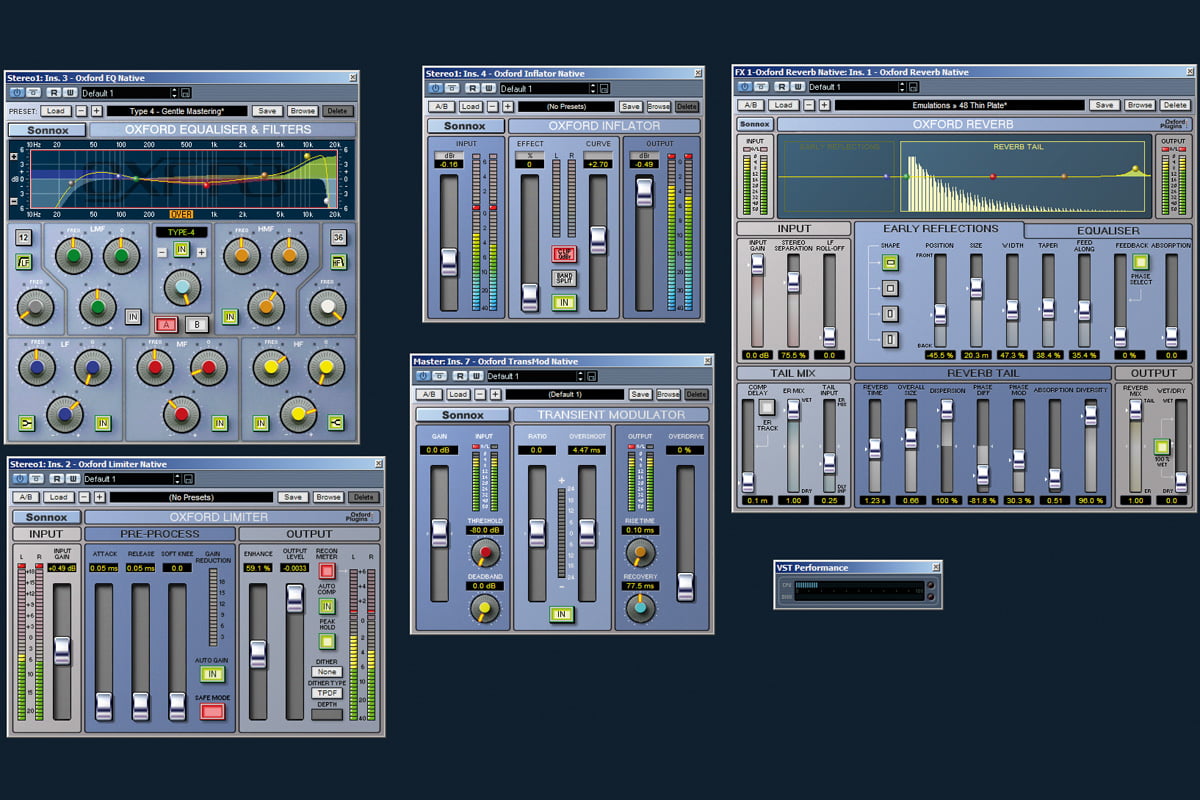The image size is (1200, 800).
Task: Click the HF shelf shape icon in the EQ
Action: [336, 422]
